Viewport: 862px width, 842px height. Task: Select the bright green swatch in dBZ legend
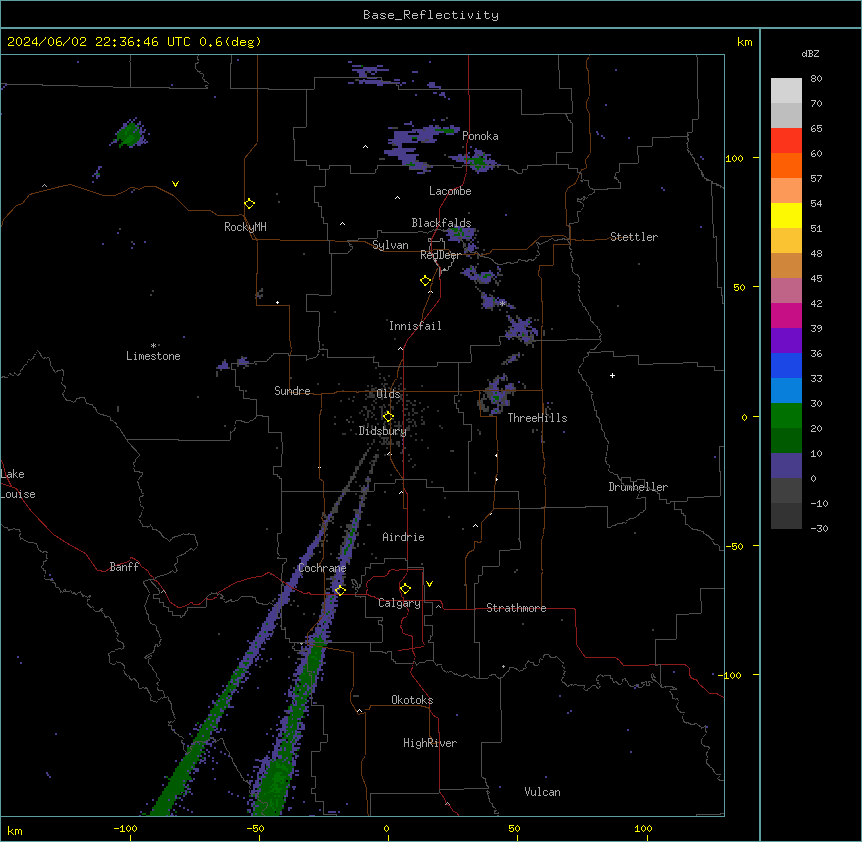[x=786, y=416]
